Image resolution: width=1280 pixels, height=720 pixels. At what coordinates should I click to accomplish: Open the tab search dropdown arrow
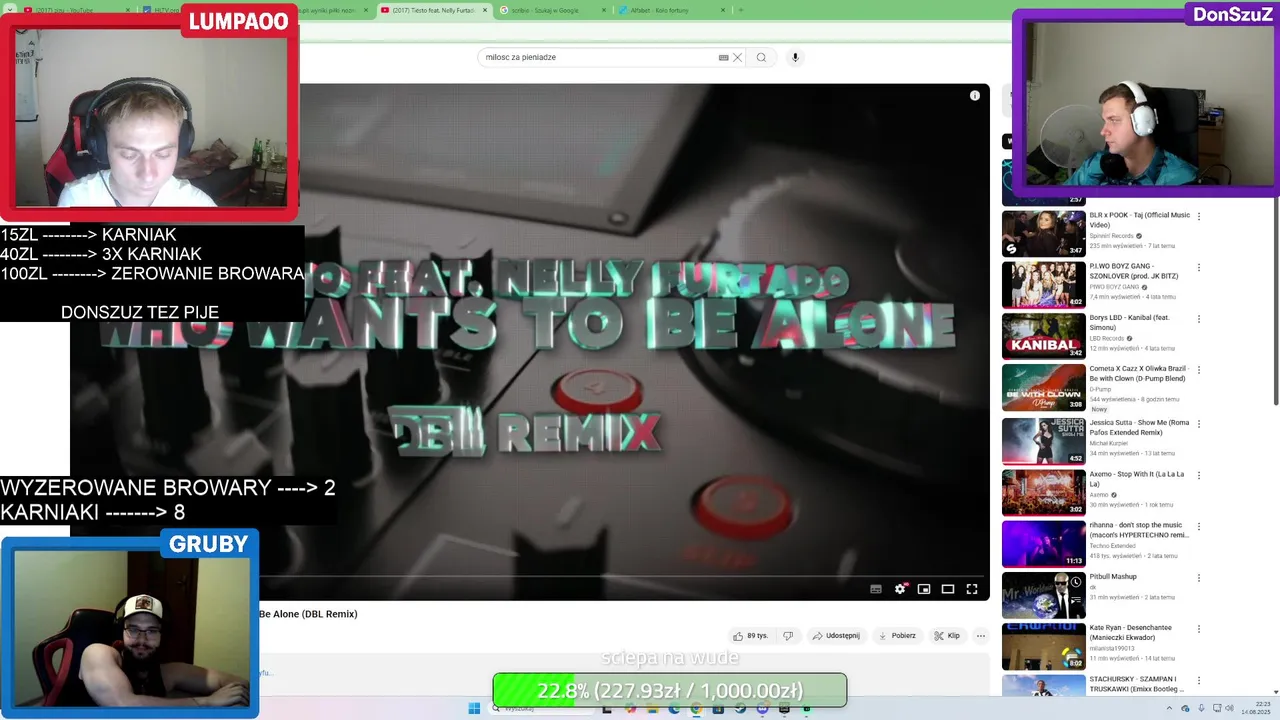[10, 10]
